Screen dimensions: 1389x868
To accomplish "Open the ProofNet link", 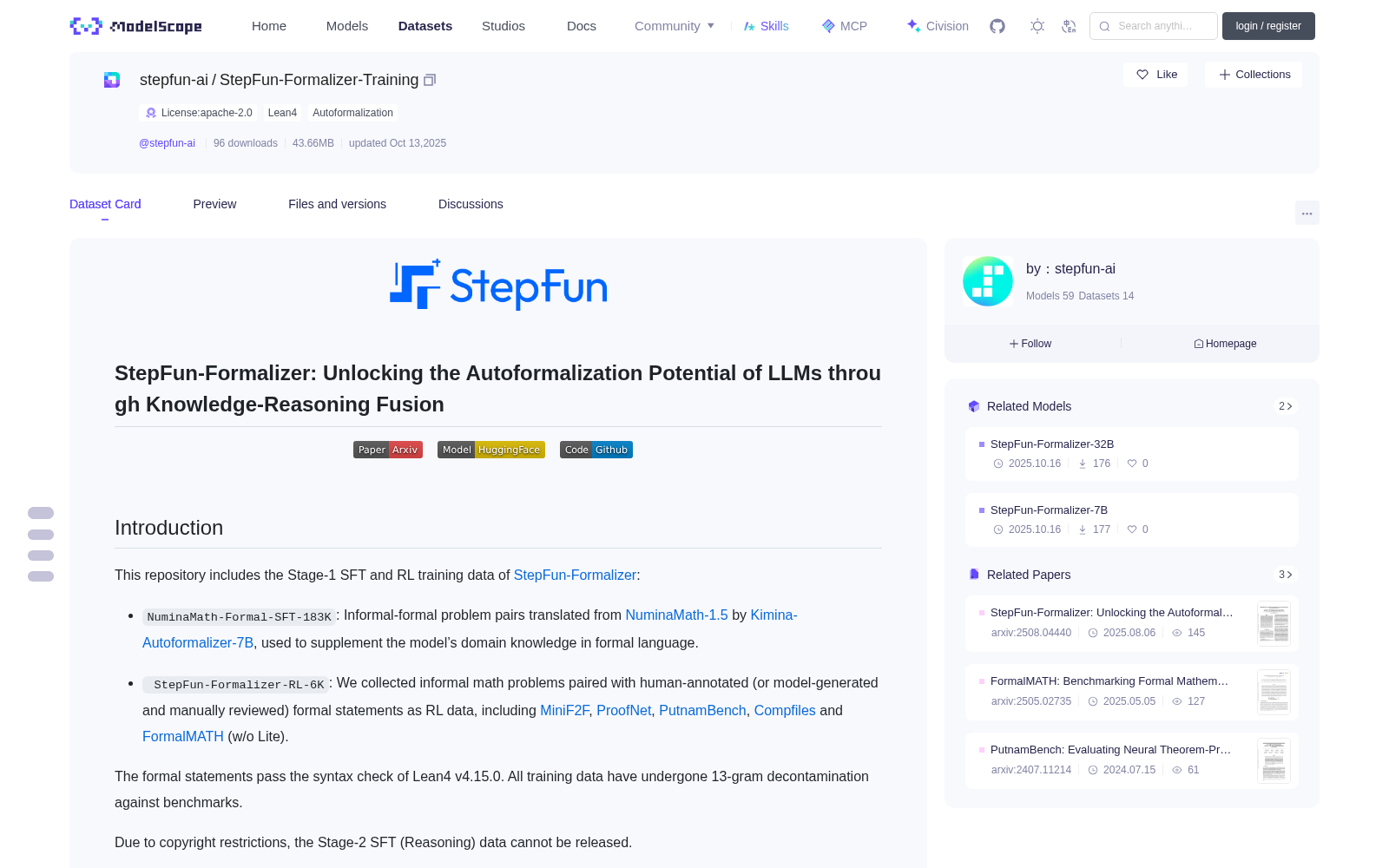I will click(623, 710).
